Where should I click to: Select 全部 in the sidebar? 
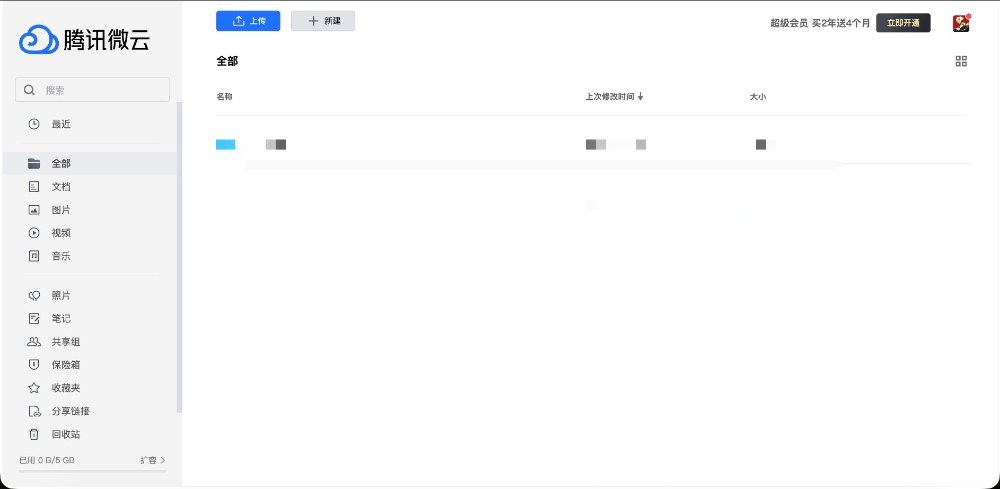89,164
